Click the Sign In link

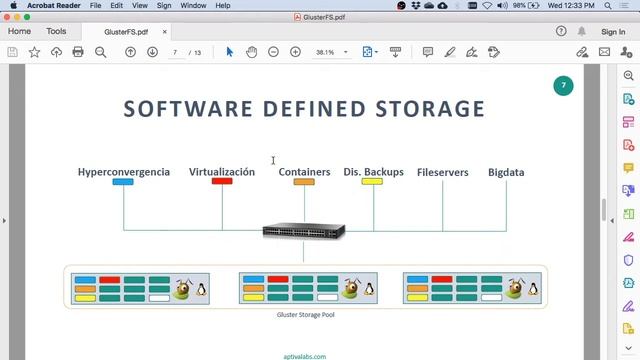click(613, 32)
